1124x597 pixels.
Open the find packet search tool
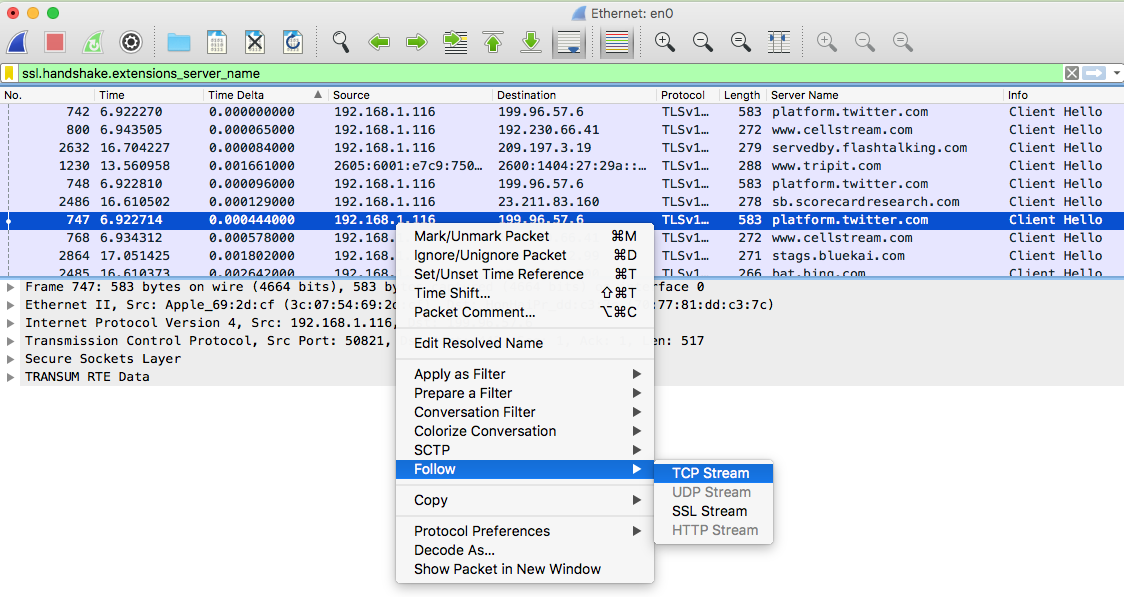pyautogui.click(x=340, y=42)
